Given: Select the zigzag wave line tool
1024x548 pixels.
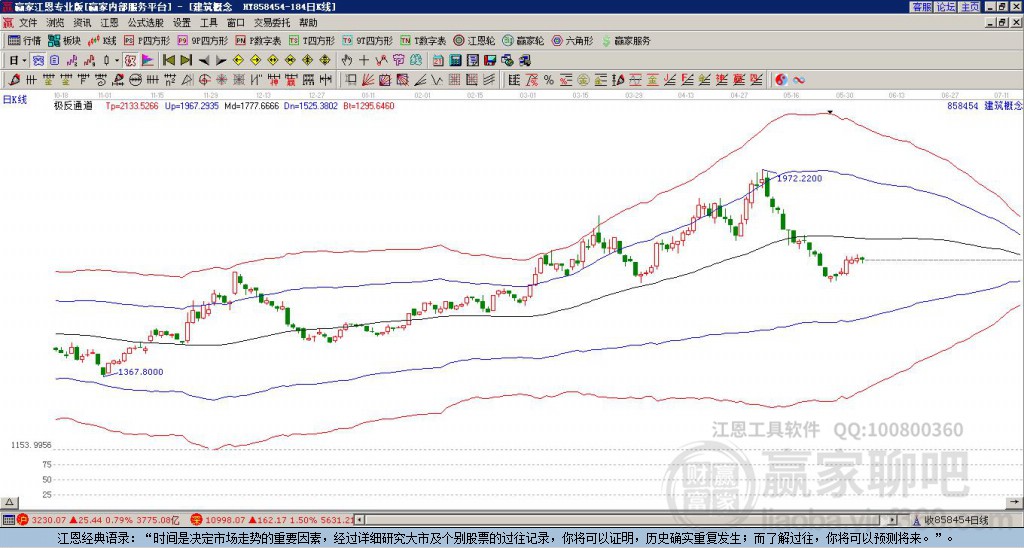Looking at the screenshot, I should pos(437,80).
